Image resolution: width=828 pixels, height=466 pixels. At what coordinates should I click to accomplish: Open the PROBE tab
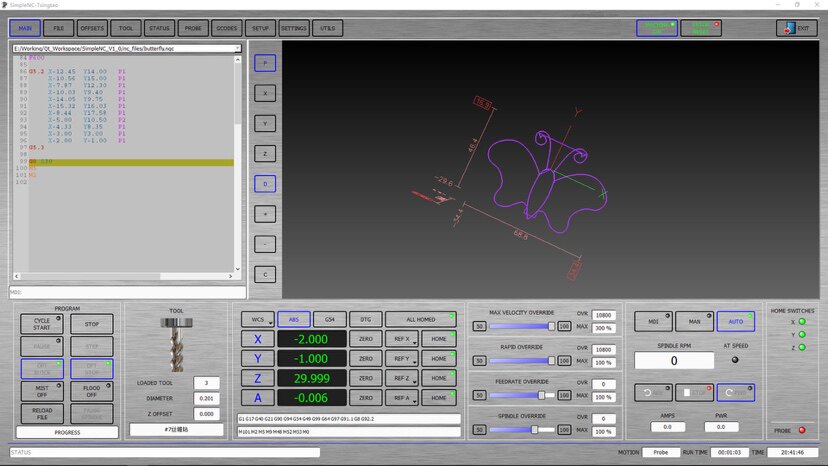(x=193, y=28)
